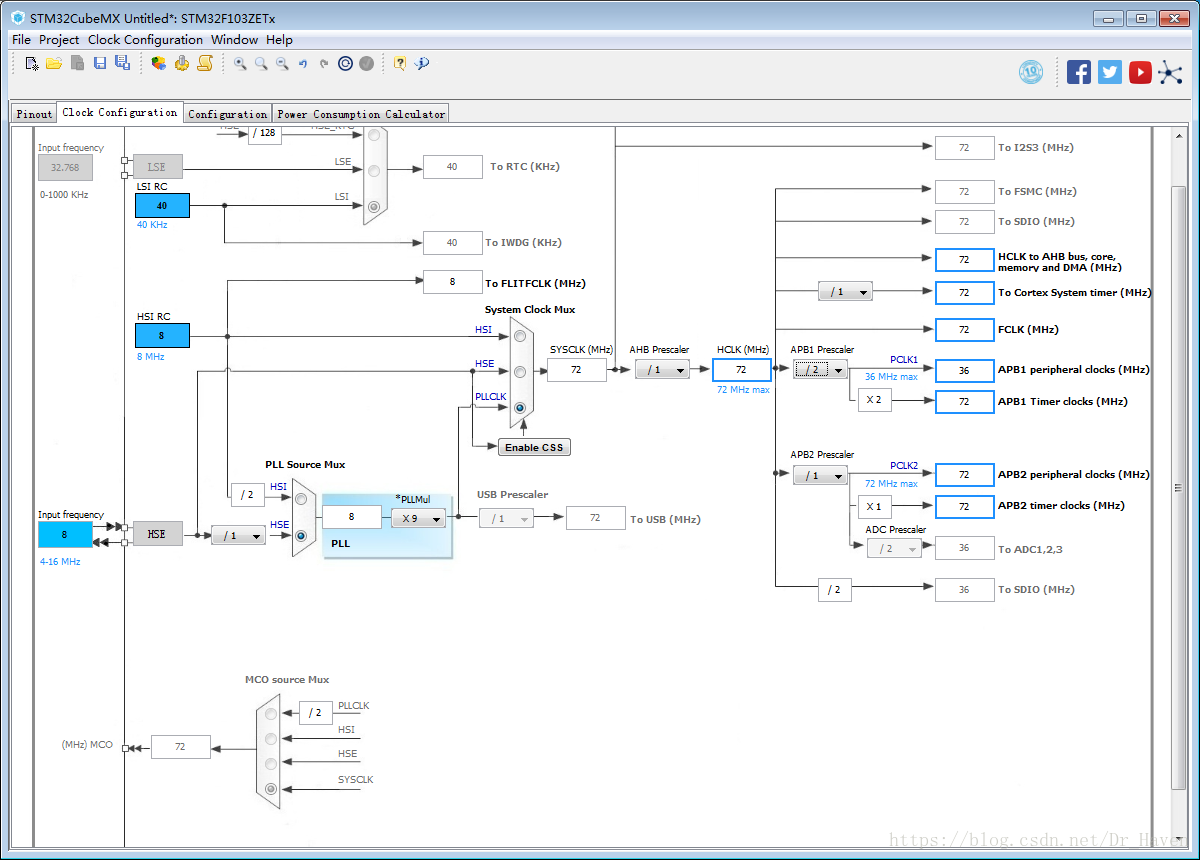Image resolution: width=1200 pixels, height=860 pixels.
Task: Save the project using floppy disk icon
Action: point(100,63)
